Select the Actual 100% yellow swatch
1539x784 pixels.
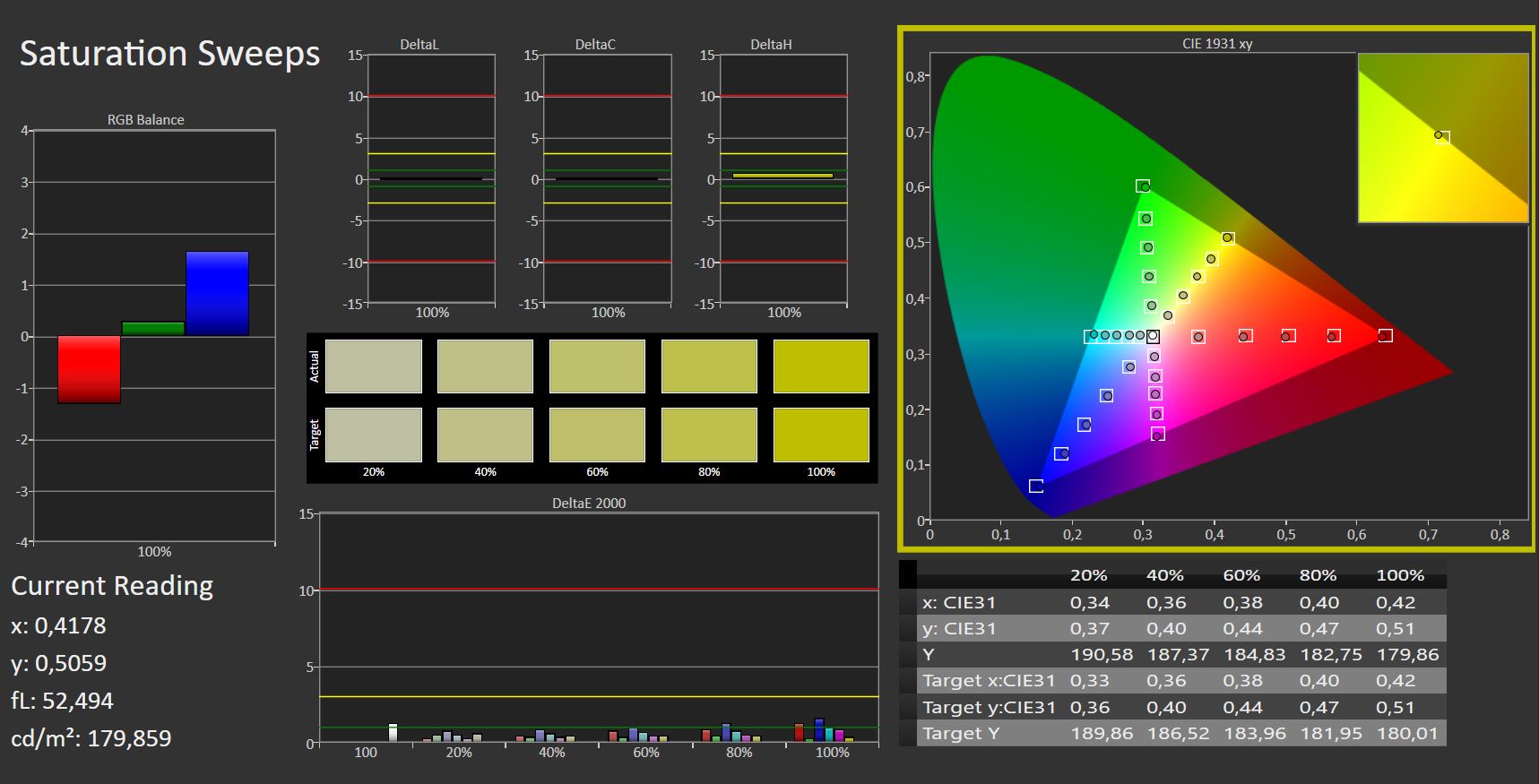tap(820, 366)
